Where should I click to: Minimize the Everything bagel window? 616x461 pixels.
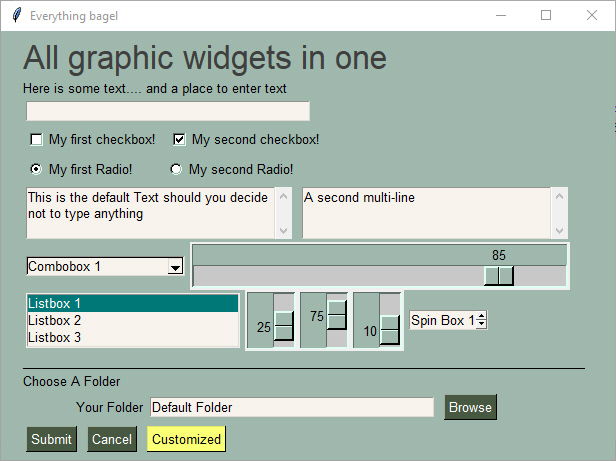tap(501, 16)
